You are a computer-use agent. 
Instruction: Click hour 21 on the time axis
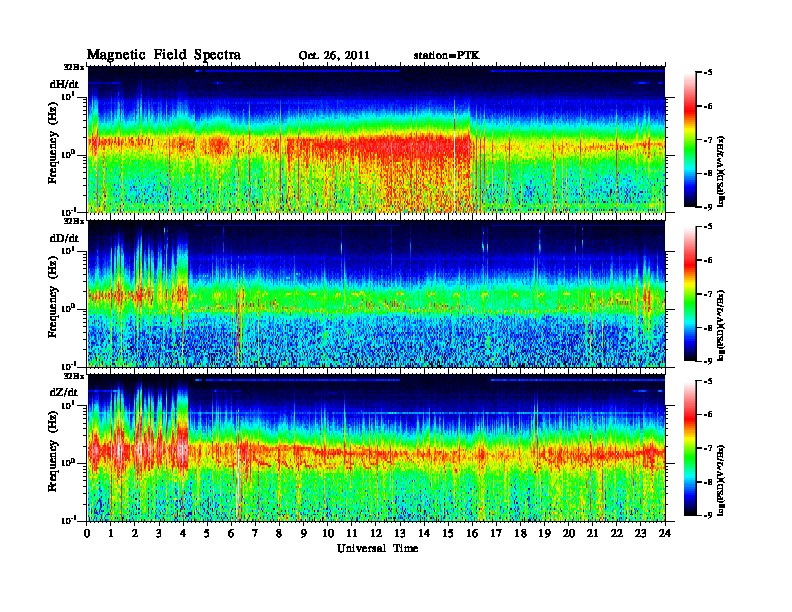tap(592, 533)
